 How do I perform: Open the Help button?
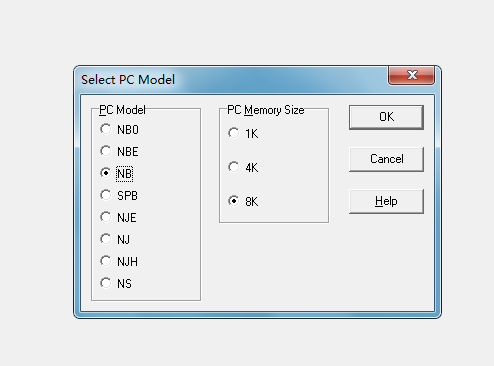coord(386,201)
